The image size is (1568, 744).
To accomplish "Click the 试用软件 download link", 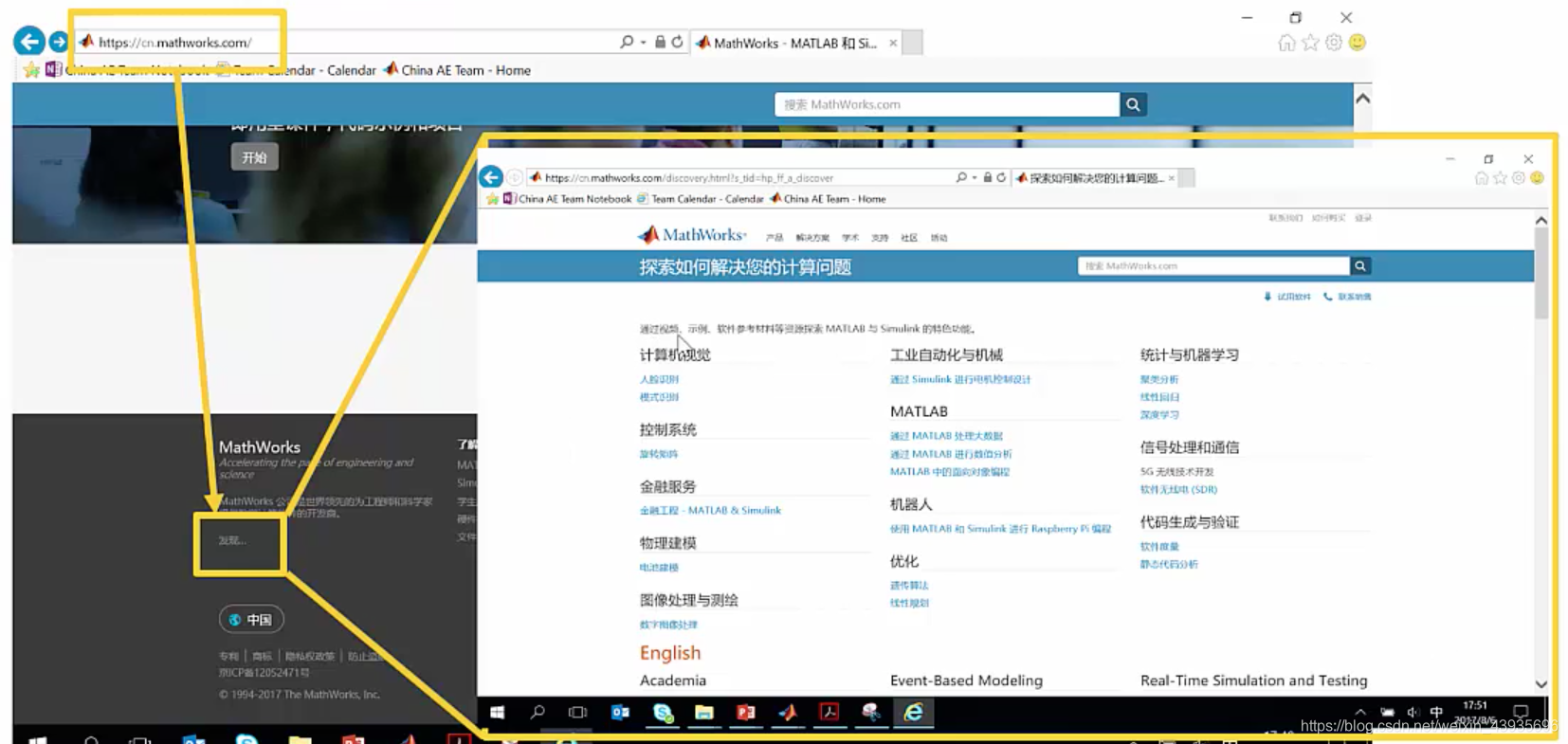I will (x=1286, y=297).
